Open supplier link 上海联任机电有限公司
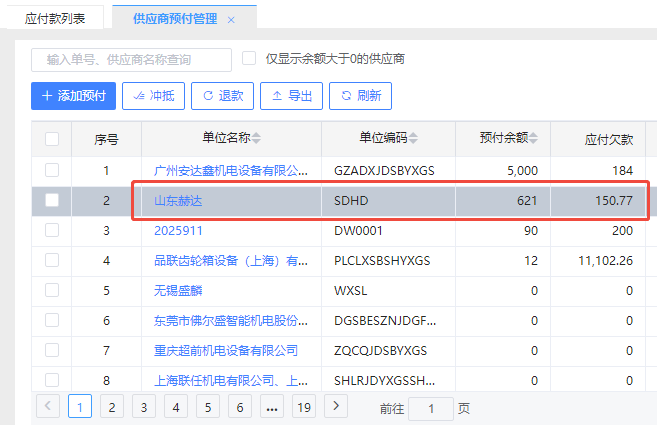Viewport: 657px width, 425px height. [231, 381]
